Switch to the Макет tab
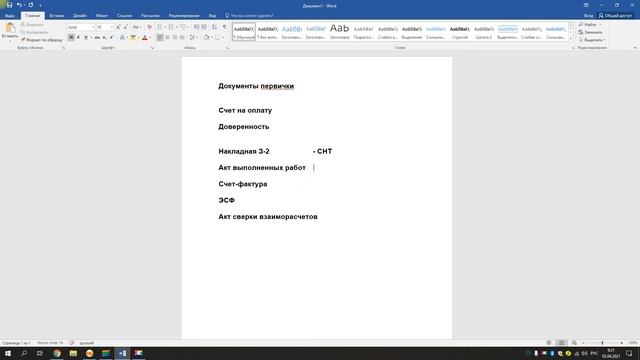This screenshot has height=360, width=640. [x=102, y=16]
